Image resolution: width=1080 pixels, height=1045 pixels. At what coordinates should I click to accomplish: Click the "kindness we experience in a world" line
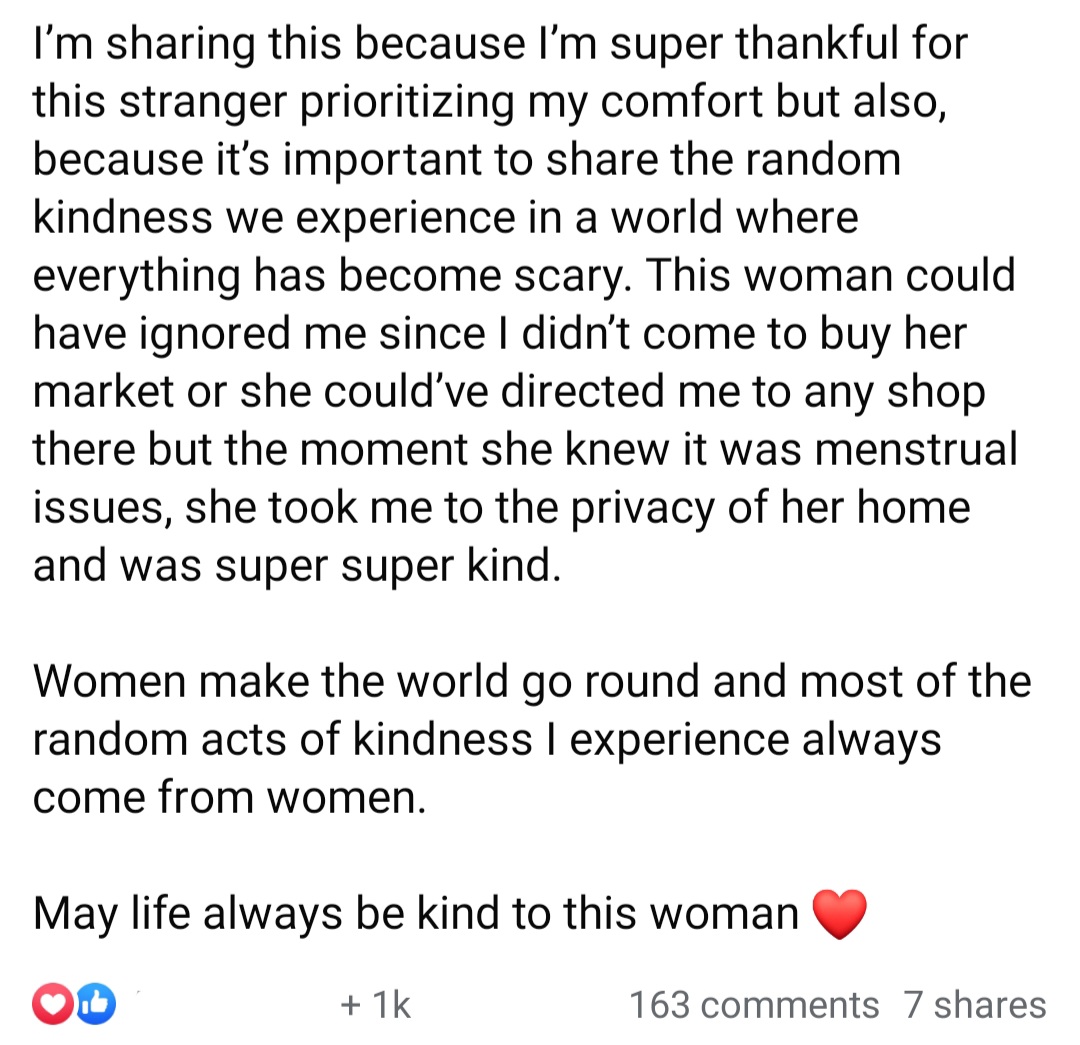coord(446,217)
